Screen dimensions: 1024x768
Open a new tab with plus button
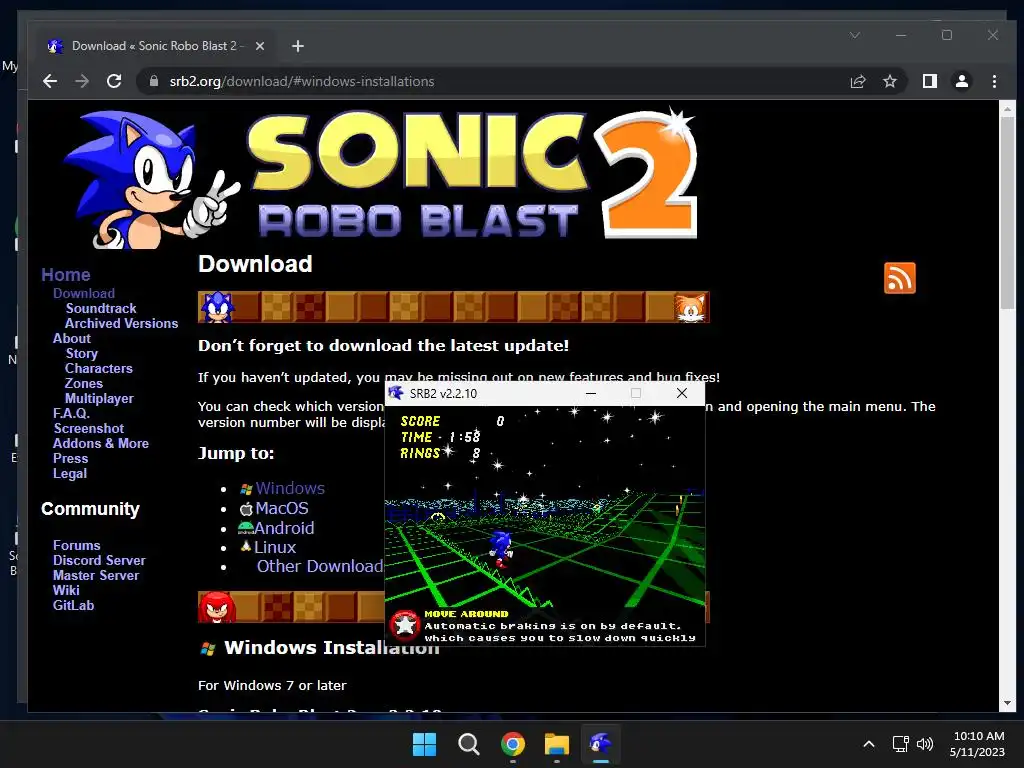click(x=298, y=46)
